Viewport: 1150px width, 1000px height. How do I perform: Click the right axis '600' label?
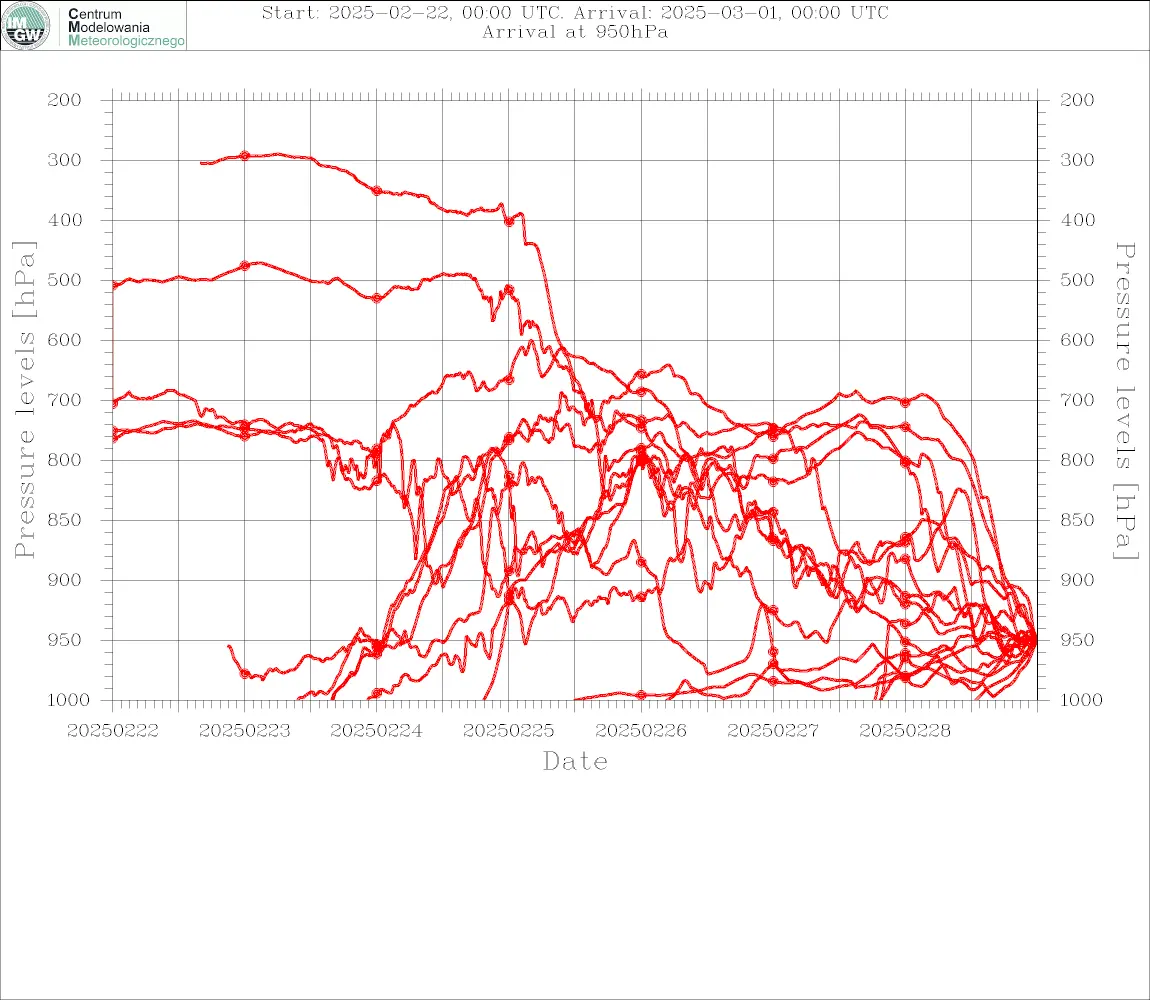point(1077,340)
